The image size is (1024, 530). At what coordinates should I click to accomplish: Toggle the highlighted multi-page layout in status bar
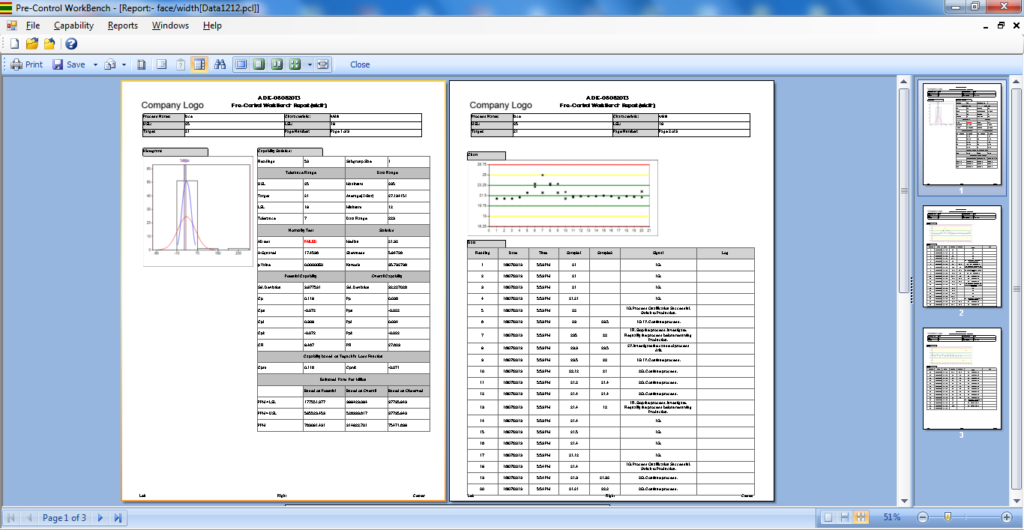(861, 517)
